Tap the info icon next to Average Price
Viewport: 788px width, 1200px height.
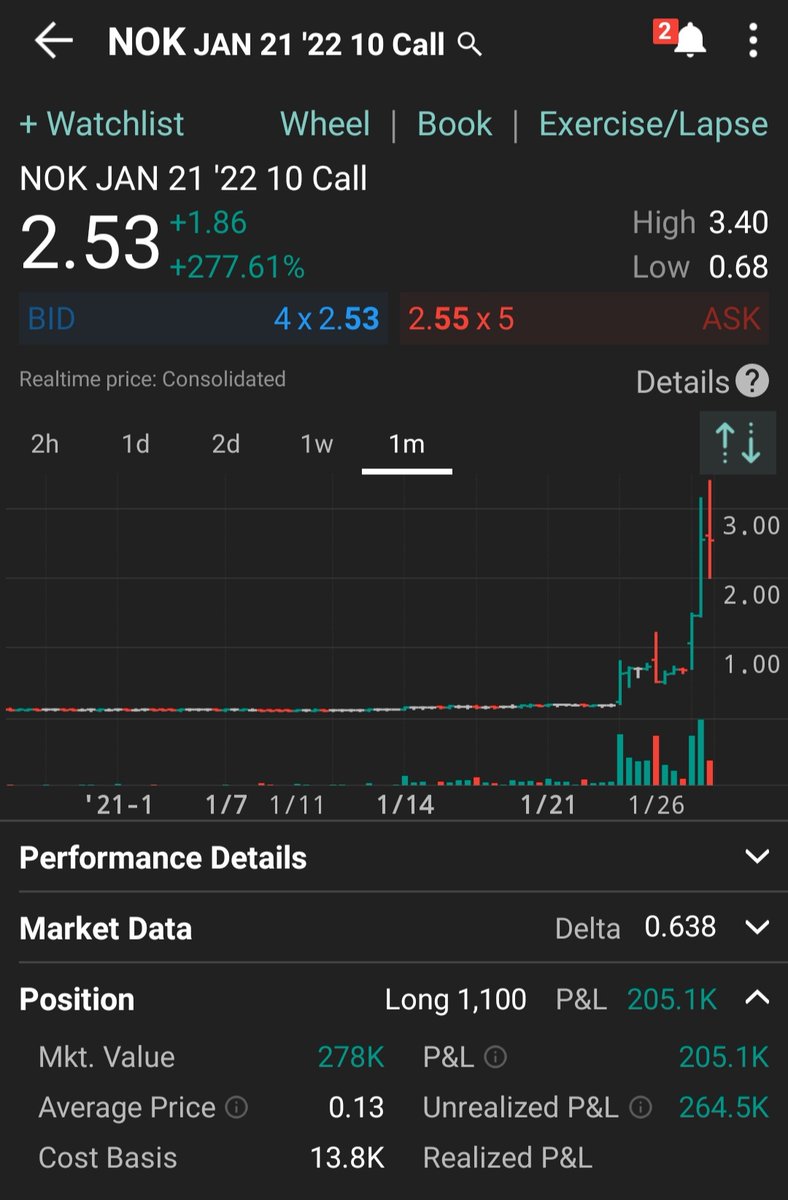[x=237, y=1108]
